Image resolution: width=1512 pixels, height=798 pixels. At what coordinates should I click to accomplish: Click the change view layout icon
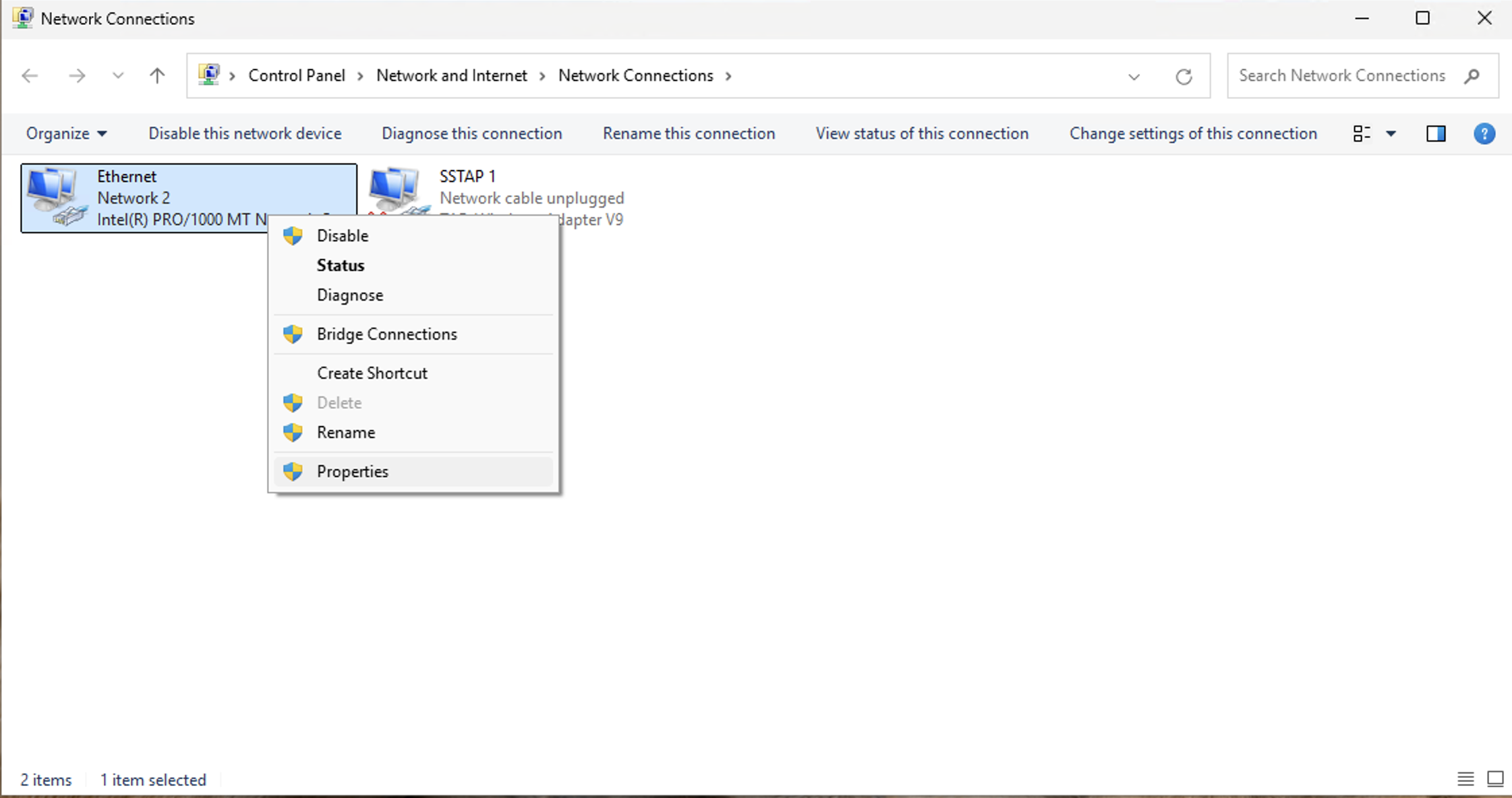click(1362, 133)
